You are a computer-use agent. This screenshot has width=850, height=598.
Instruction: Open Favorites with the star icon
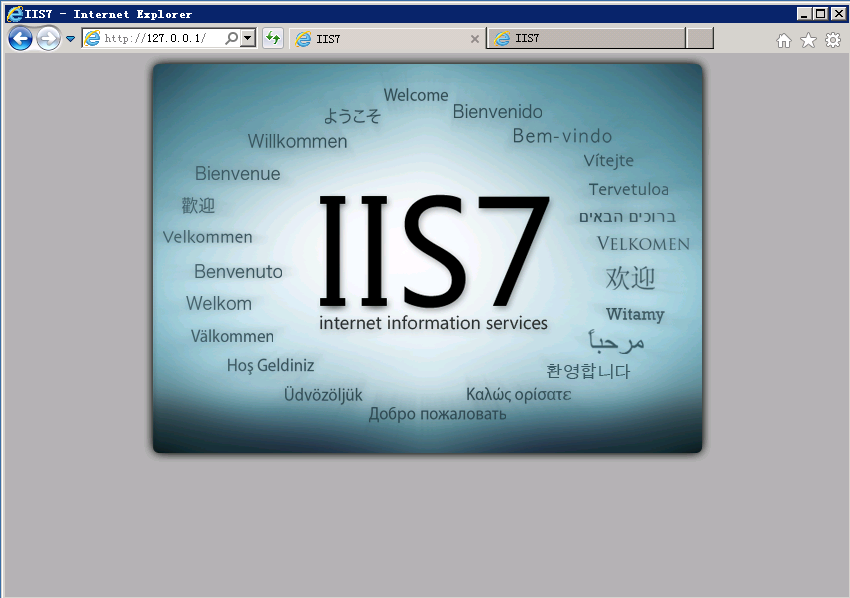808,40
